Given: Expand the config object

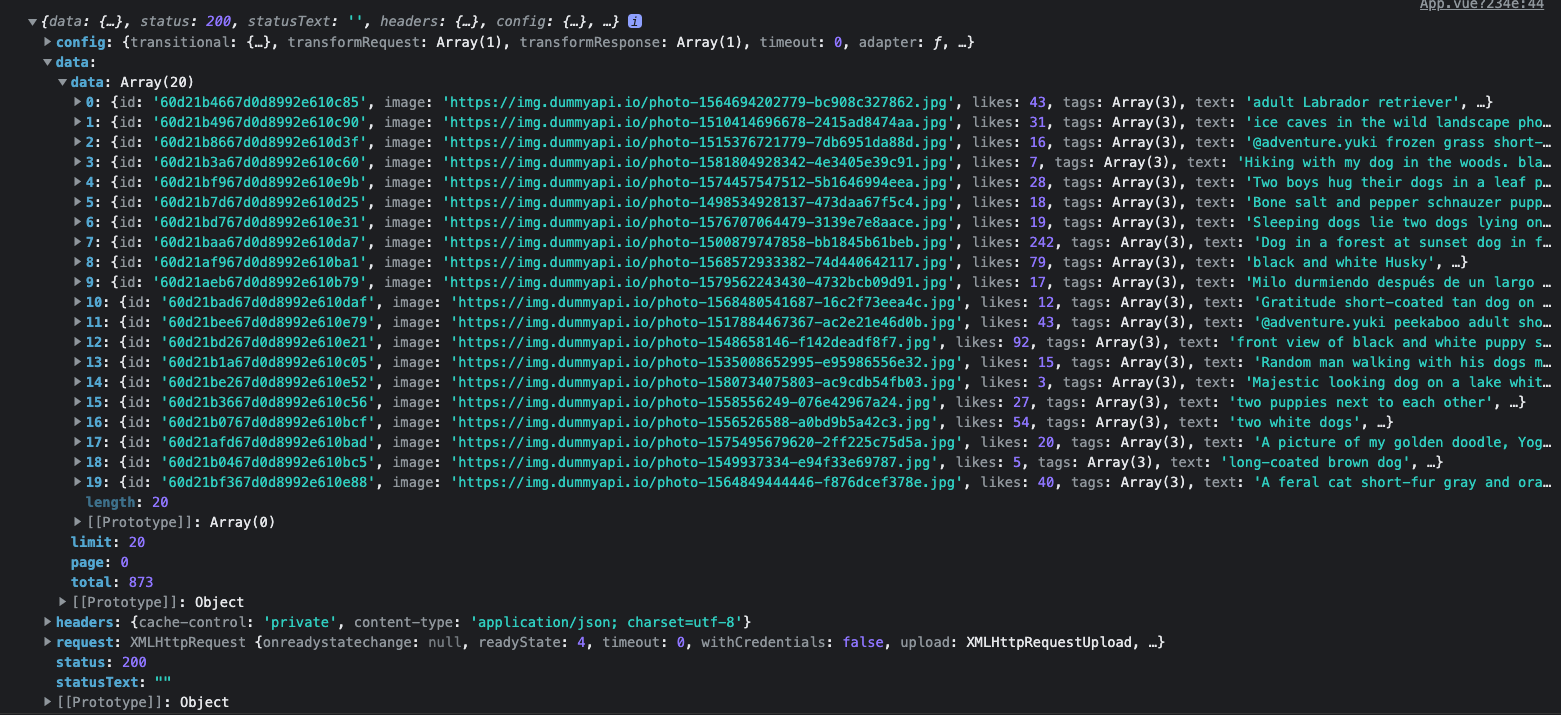Looking at the screenshot, I should pyautogui.click(x=48, y=42).
